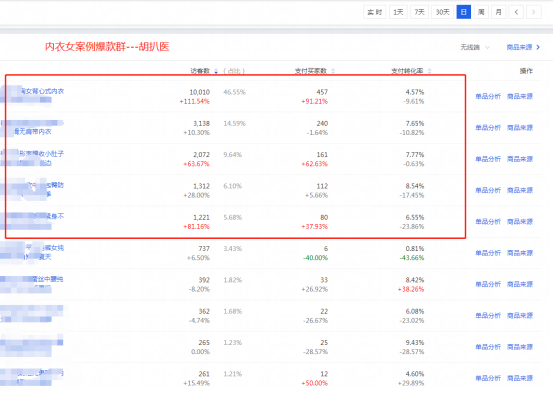This screenshot has height=397, width=553.
Task: Open 单品分析 for the 362 visitors row
Action: tap(488, 316)
